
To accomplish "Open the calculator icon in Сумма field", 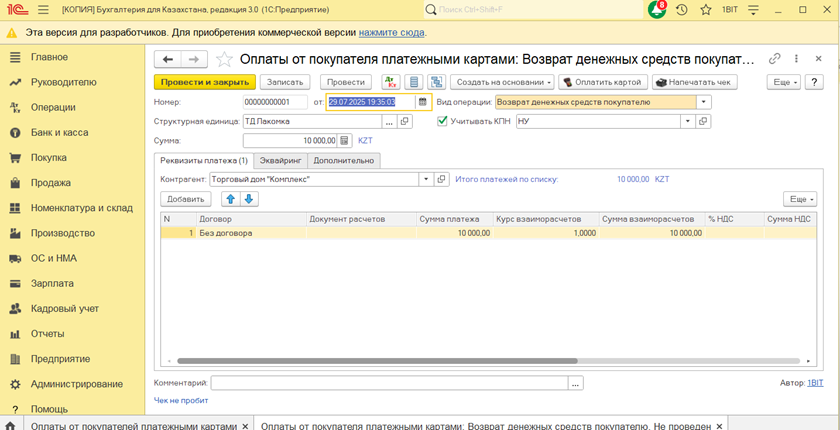I will coord(345,141).
